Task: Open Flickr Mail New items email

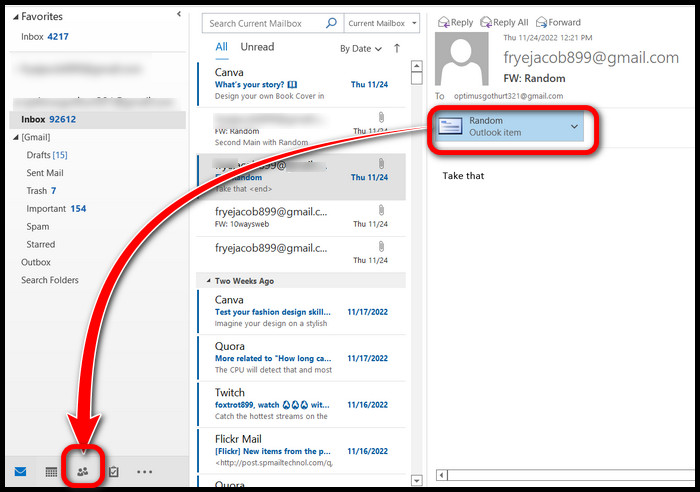Action: click(301, 451)
